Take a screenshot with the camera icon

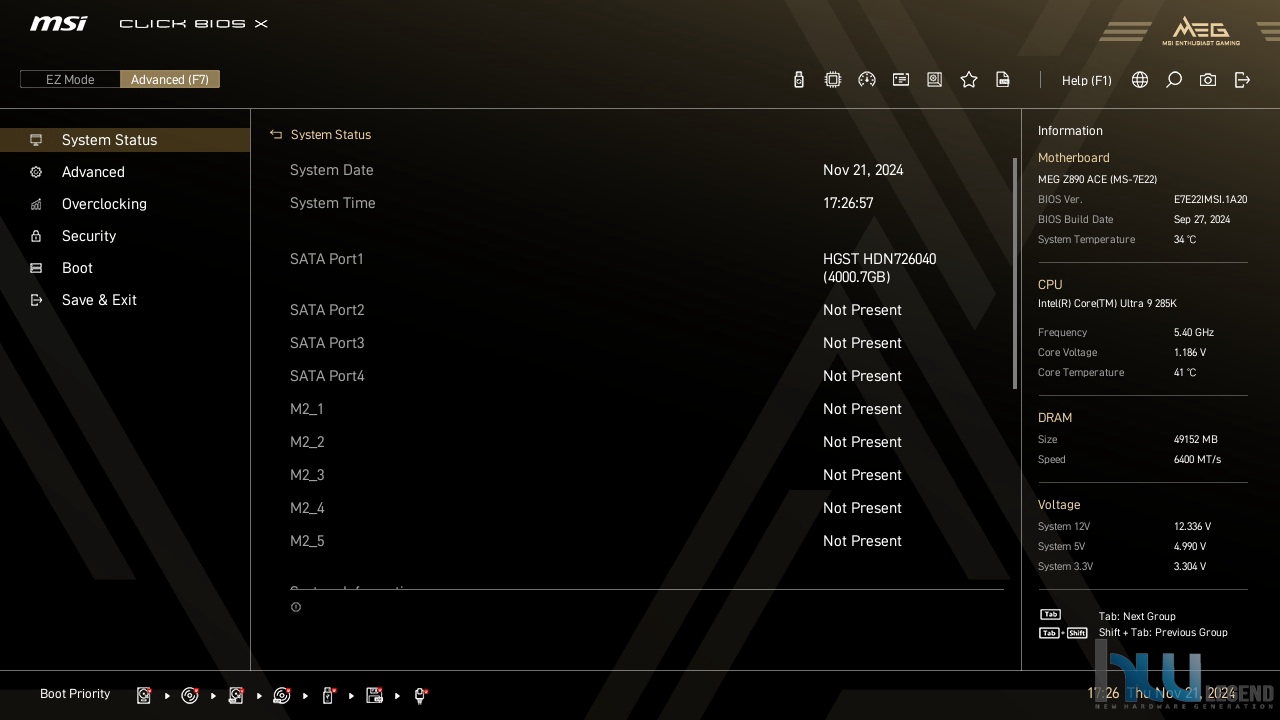1208,80
